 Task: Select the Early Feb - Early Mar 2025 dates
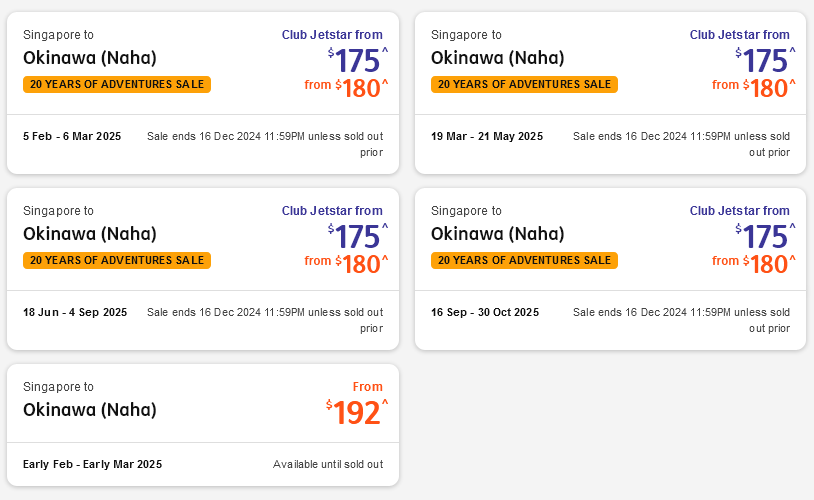click(x=92, y=464)
